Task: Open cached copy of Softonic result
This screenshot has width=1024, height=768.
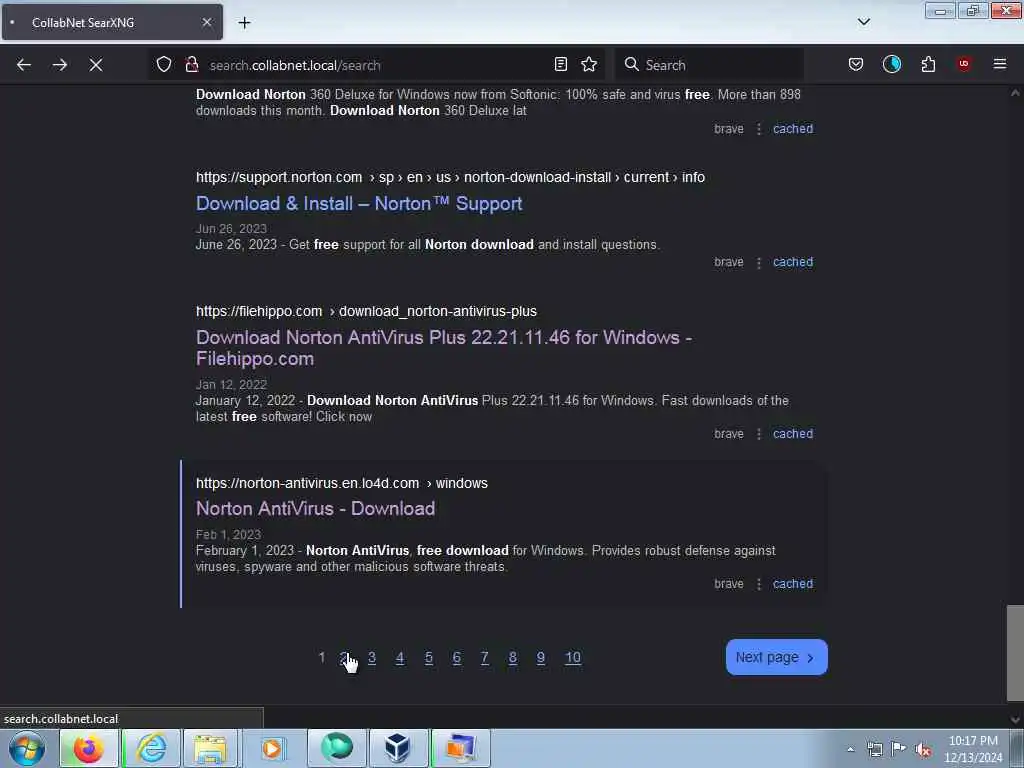Action: pyautogui.click(x=793, y=129)
